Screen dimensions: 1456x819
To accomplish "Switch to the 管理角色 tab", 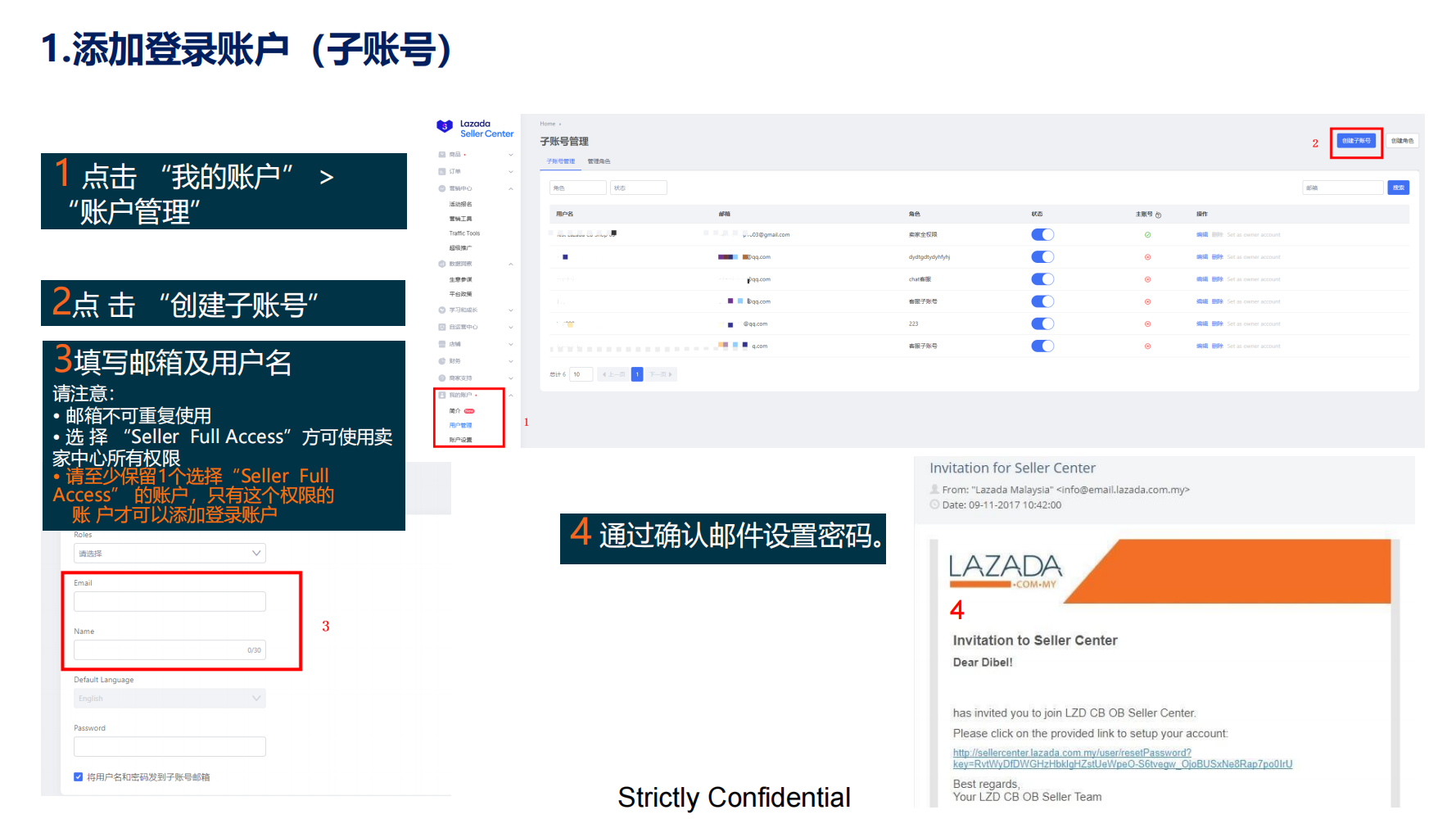I will tap(601, 161).
